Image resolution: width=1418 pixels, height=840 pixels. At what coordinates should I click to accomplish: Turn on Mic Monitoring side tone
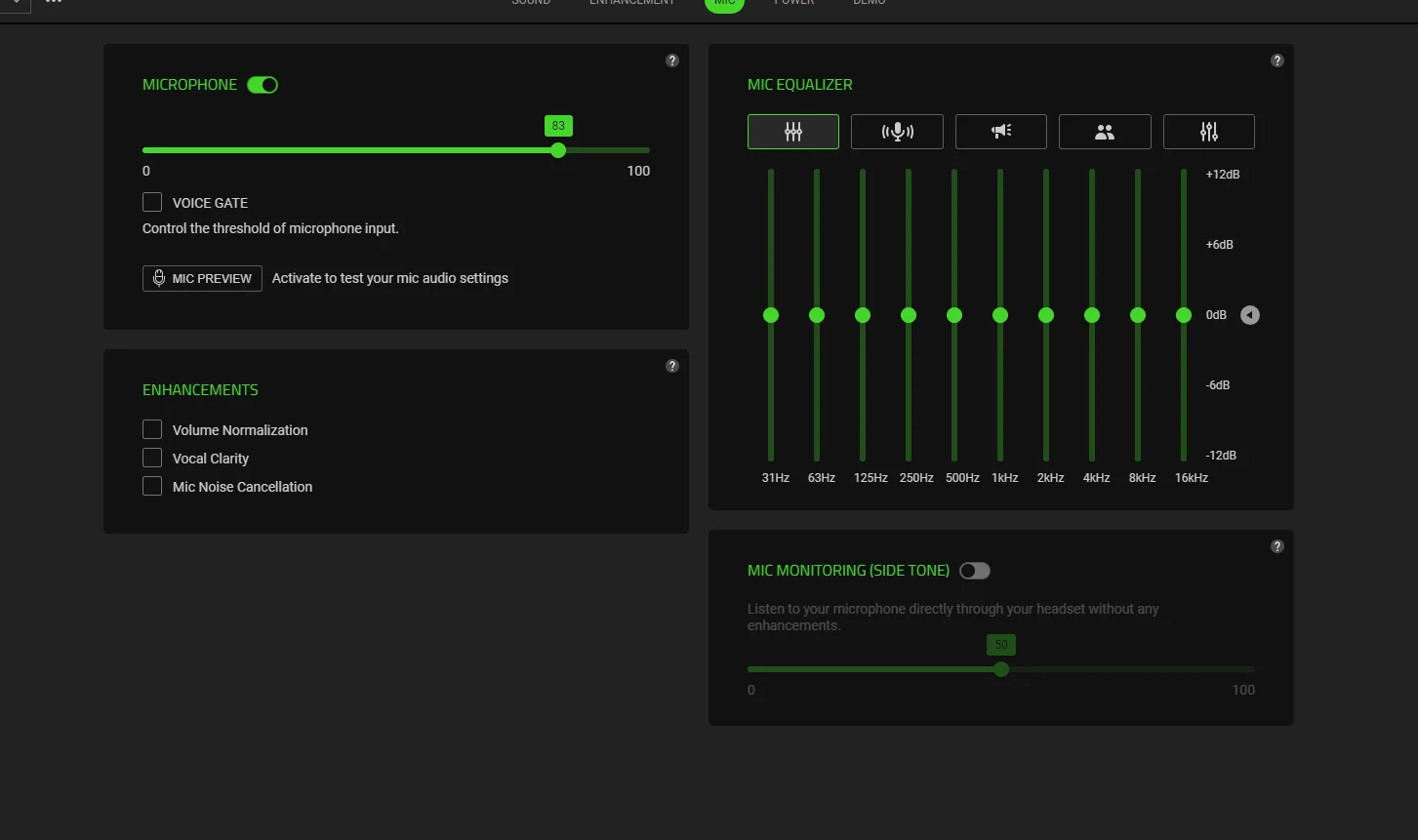pos(974,571)
